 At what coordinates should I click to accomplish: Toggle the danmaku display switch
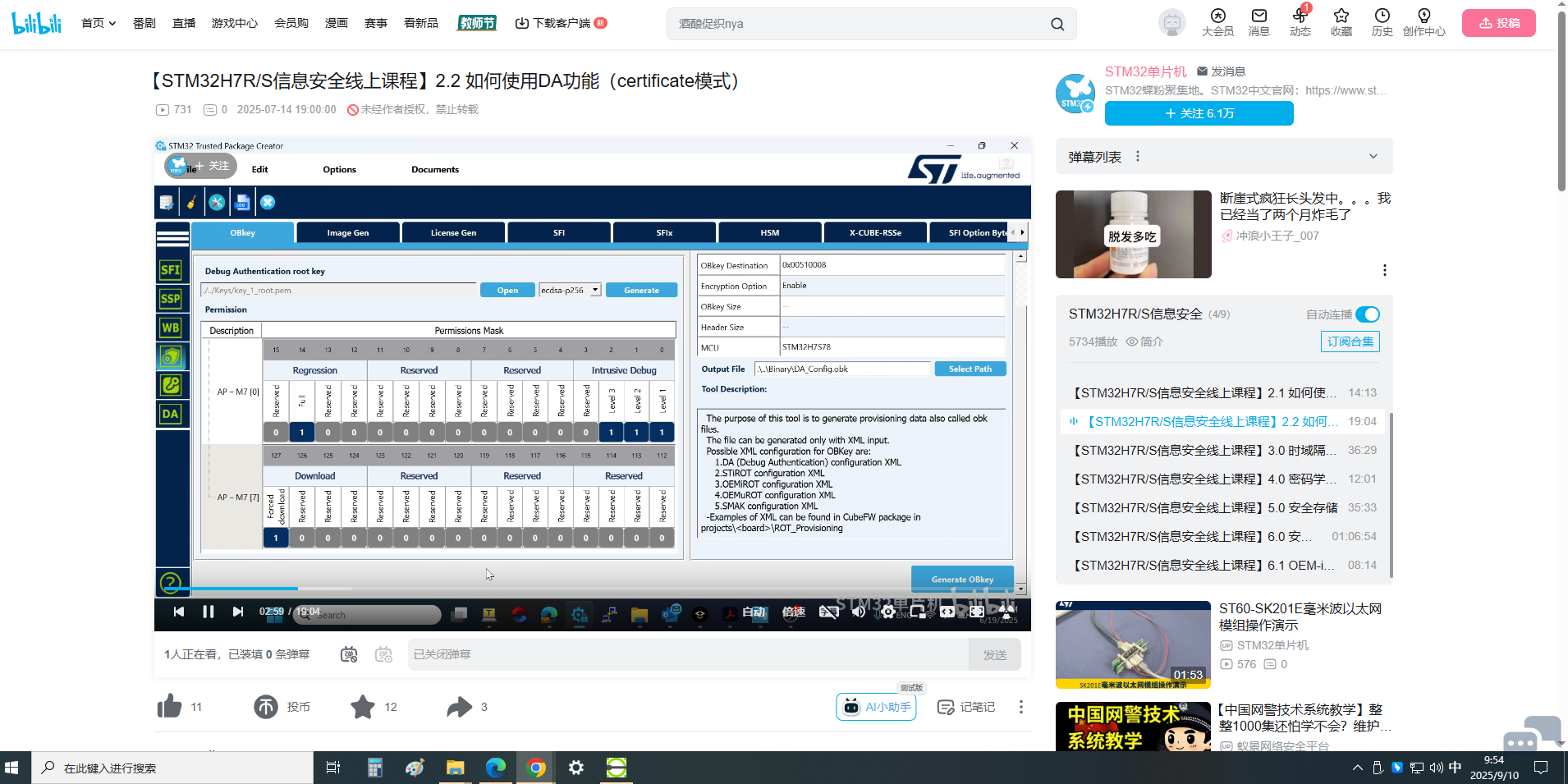tap(349, 654)
